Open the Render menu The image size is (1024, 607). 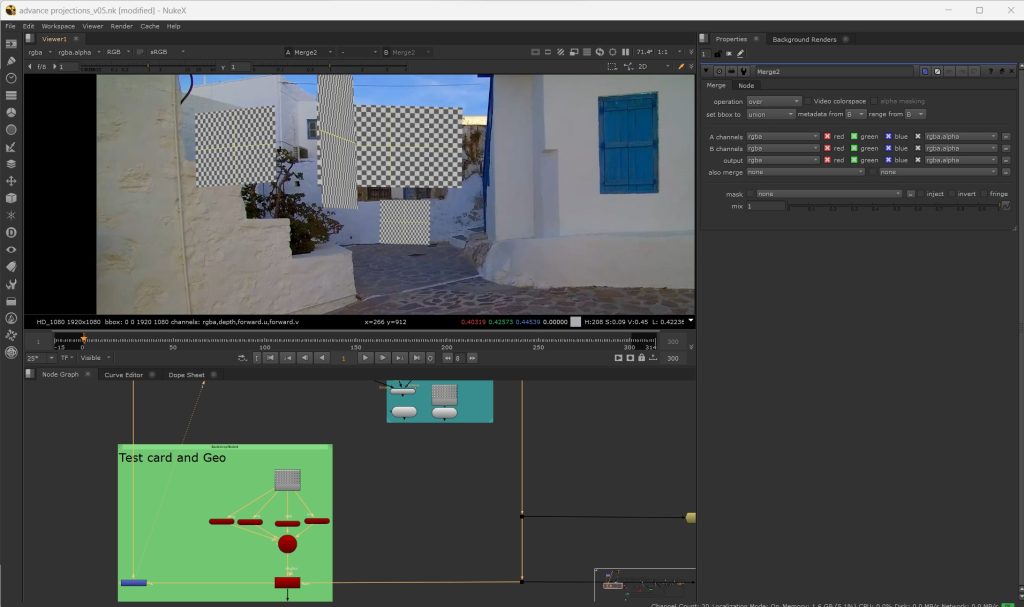[x=121, y=26]
